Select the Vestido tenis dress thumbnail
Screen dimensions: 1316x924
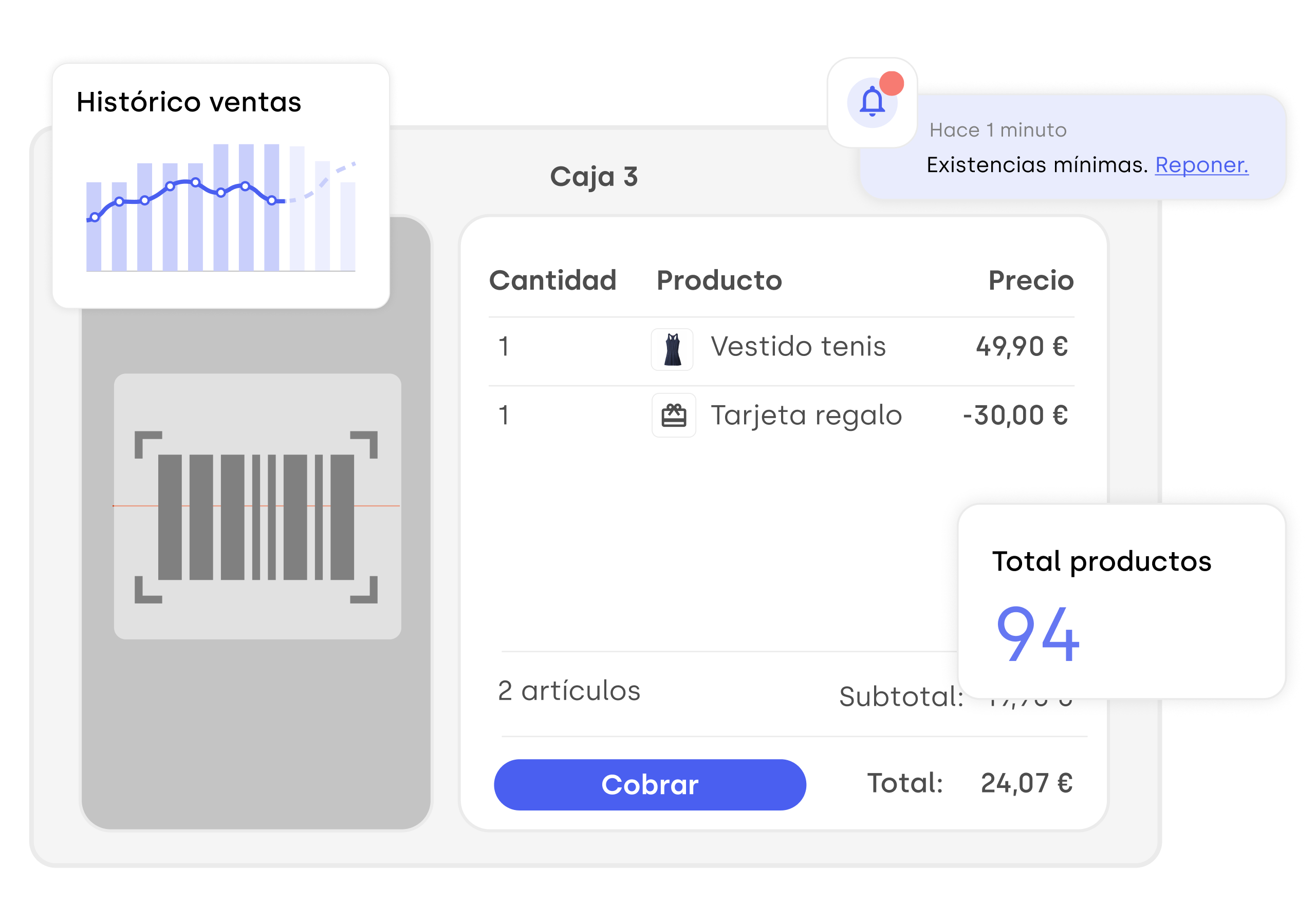[672, 349]
